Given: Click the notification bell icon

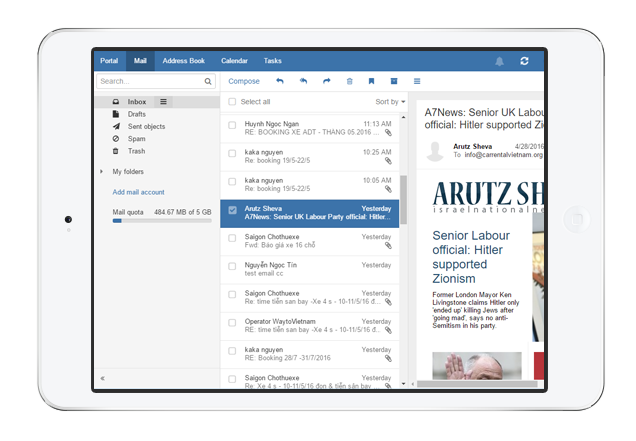Looking at the screenshot, I should pos(499,61).
